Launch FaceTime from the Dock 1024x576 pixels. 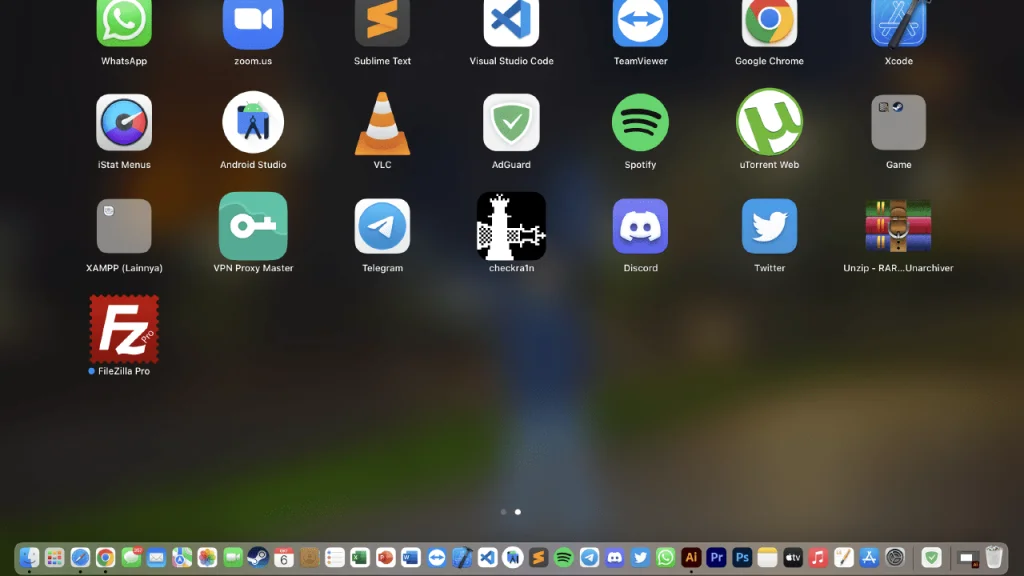click(x=232, y=558)
